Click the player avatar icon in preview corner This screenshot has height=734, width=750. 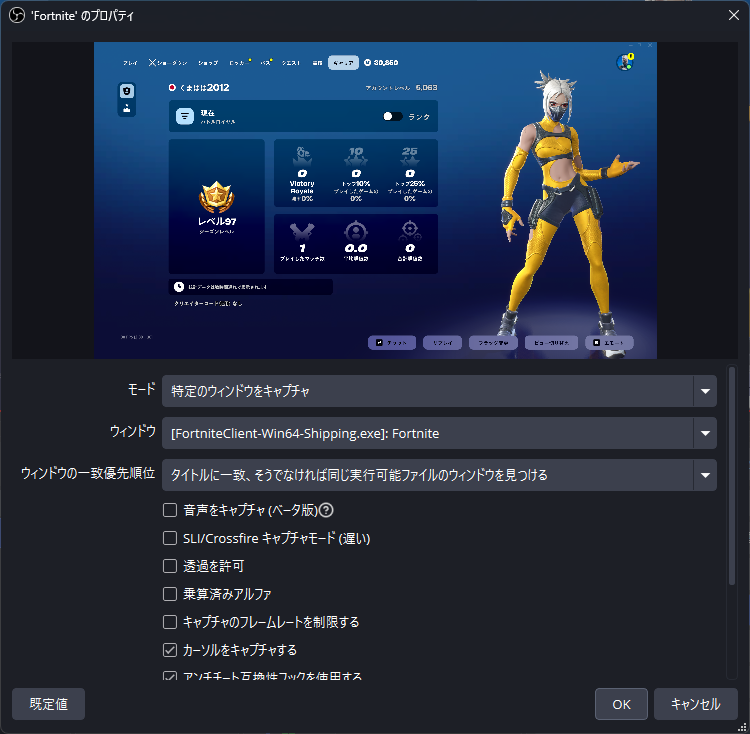pos(625,62)
